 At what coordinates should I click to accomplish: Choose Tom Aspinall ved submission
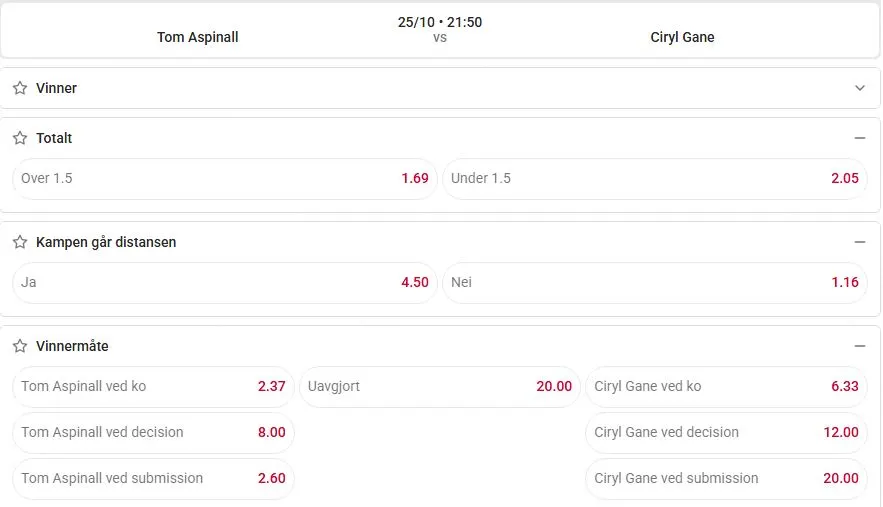pos(153,478)
